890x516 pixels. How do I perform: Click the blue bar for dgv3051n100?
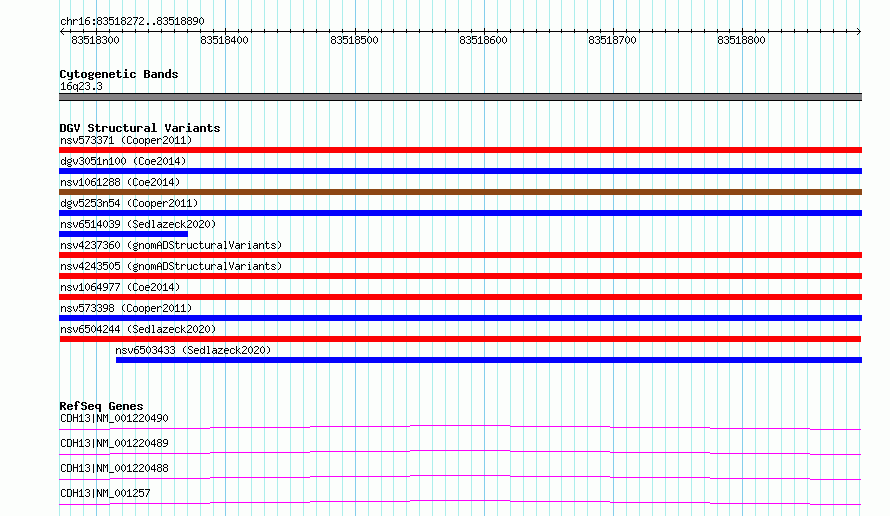(460, 171)
